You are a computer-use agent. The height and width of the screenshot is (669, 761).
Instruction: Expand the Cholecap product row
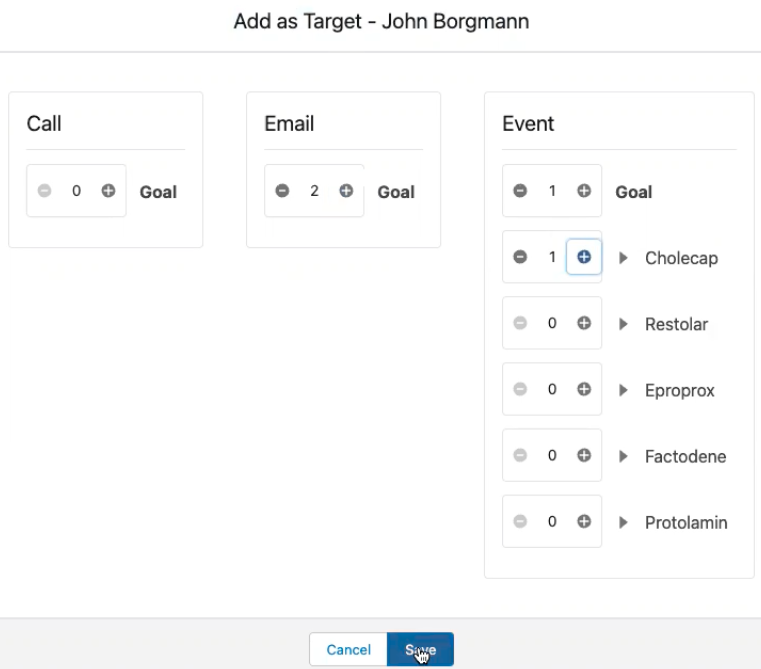(x=623, y=258)
